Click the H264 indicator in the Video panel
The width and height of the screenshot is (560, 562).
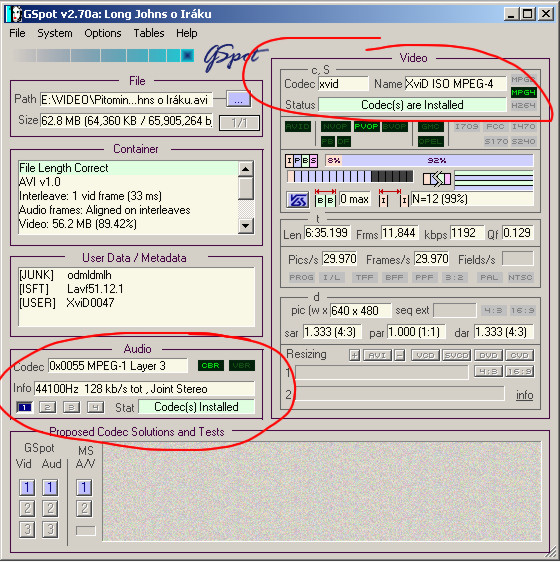[x=523, y=105]
